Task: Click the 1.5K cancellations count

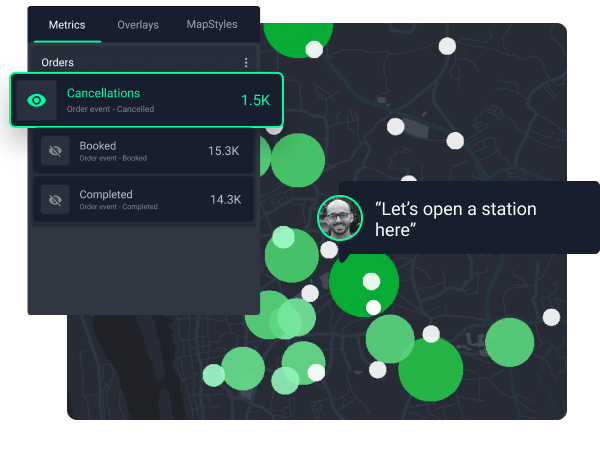Action: click(255, 101)
